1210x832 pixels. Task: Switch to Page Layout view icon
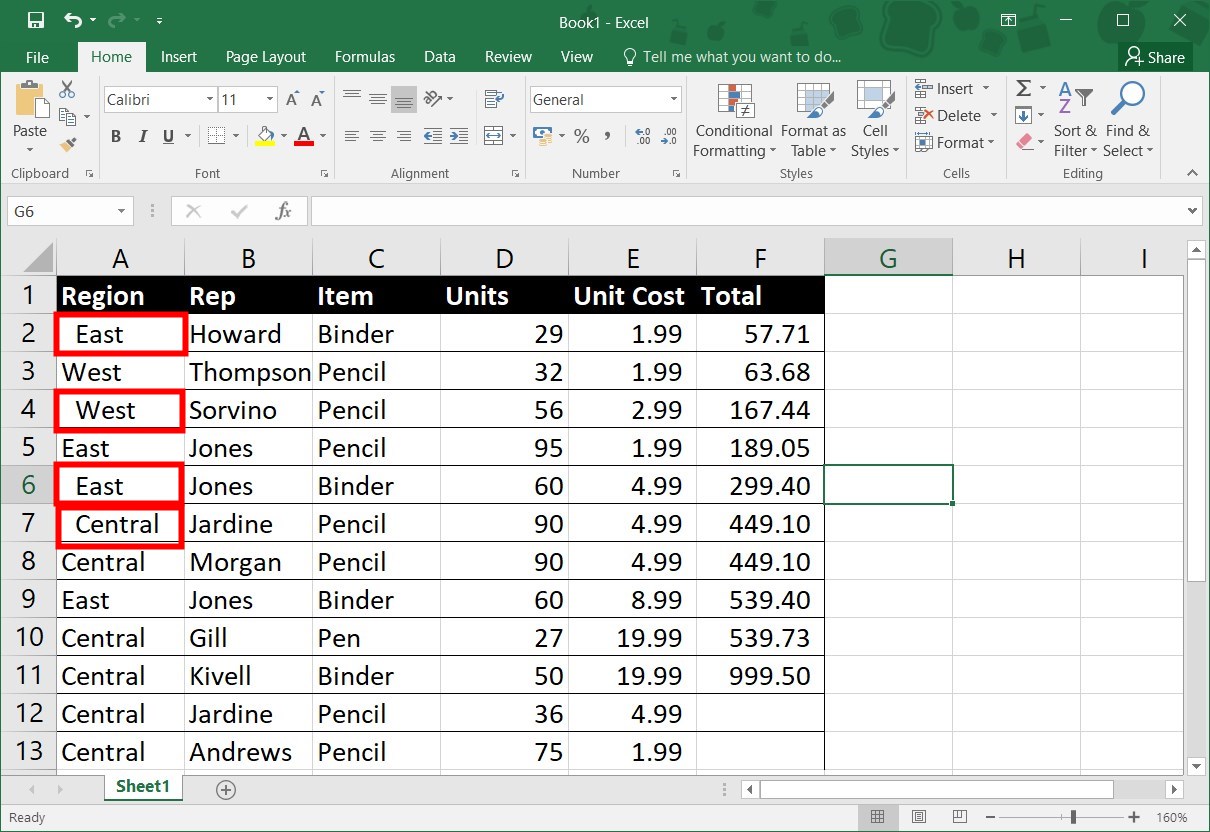tap(918, 817)
